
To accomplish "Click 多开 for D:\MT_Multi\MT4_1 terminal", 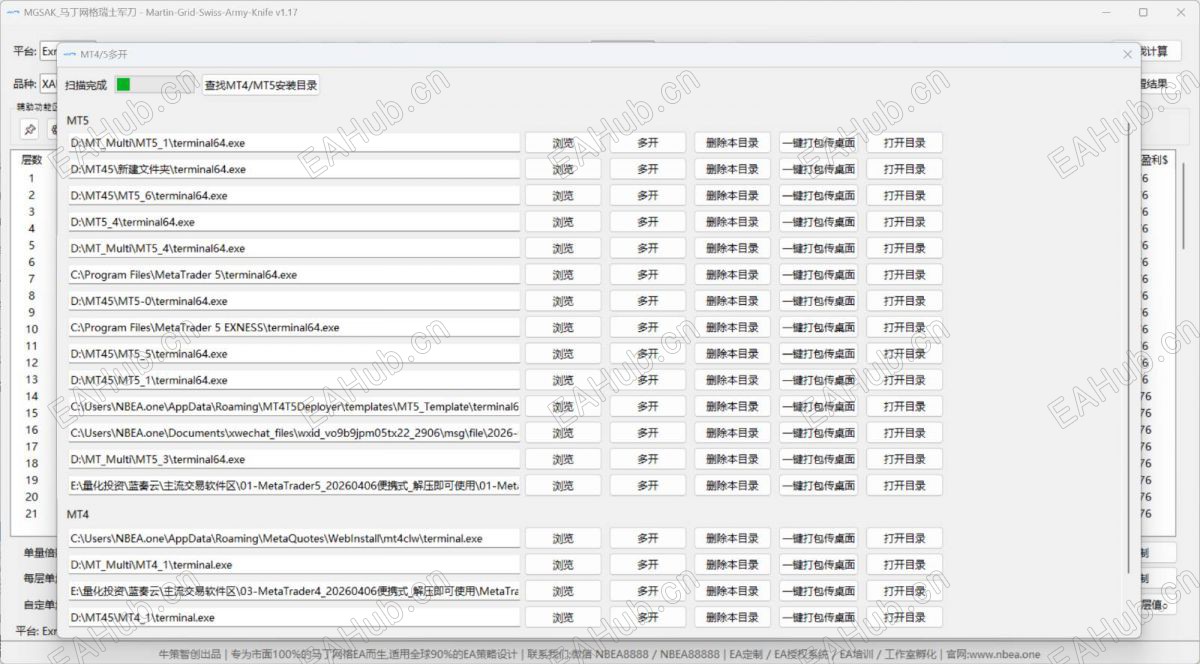I will 648,565.
